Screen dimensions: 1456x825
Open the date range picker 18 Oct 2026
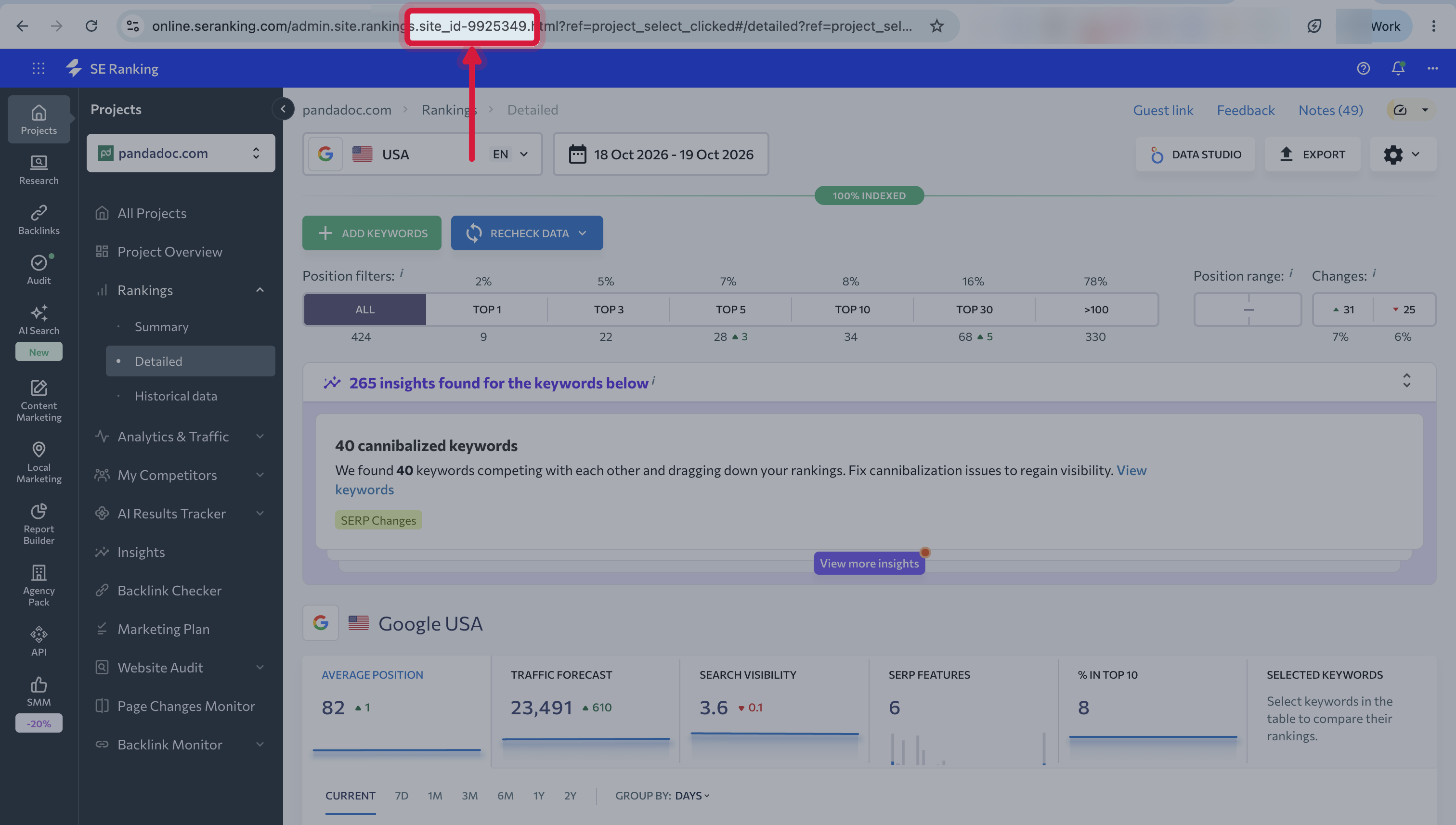[x=661, y=154]
